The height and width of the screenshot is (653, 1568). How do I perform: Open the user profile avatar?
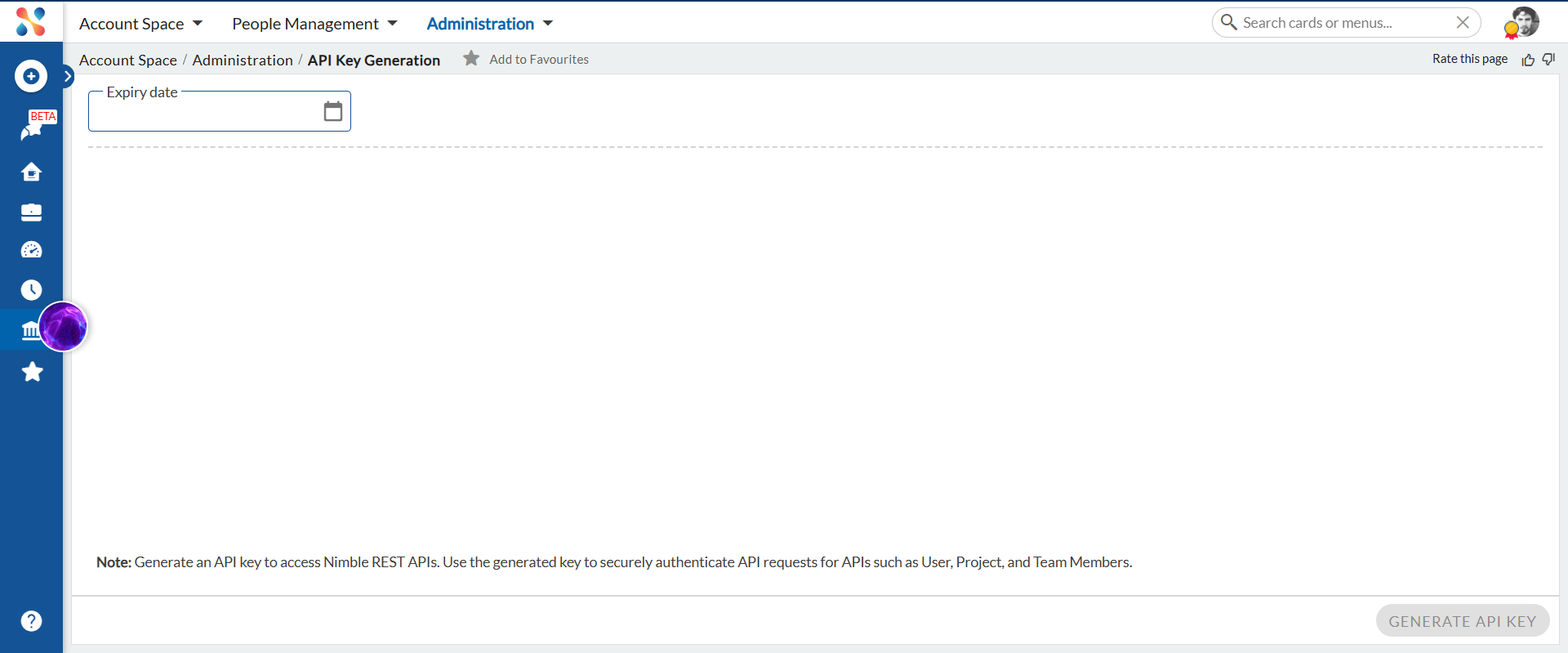[x=1522, y=22]
